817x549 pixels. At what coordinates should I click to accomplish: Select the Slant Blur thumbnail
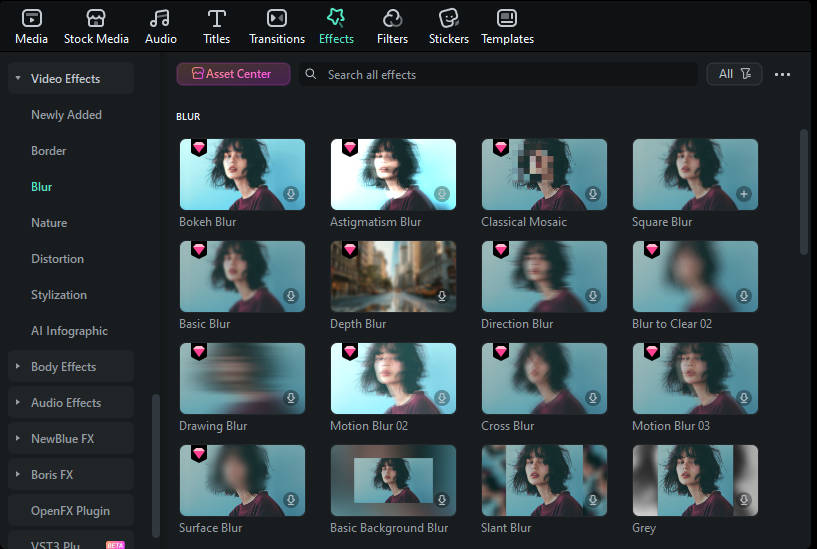pos(544,480)
